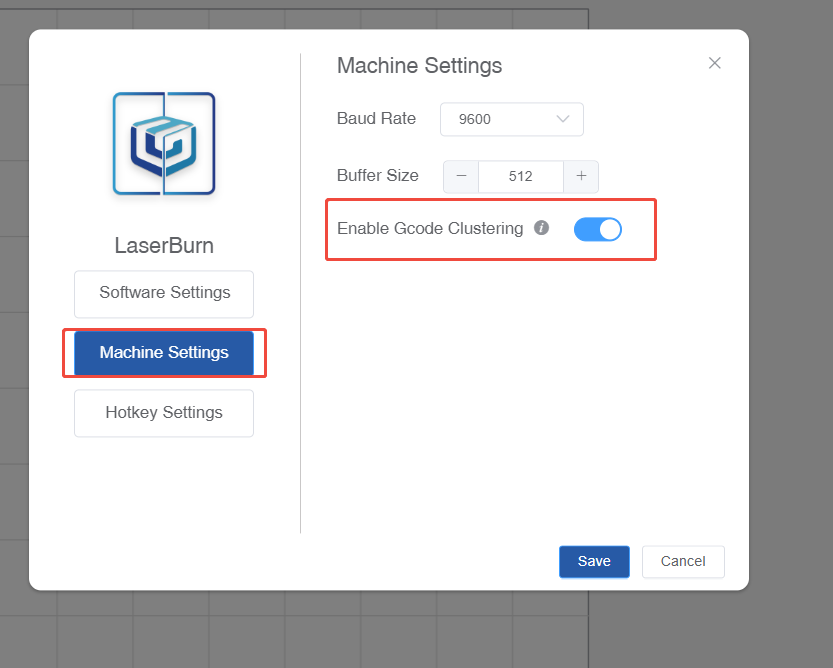The image size is (833, 668).
Task: Click the combo box showing 9600
Action: pos(511,119)
